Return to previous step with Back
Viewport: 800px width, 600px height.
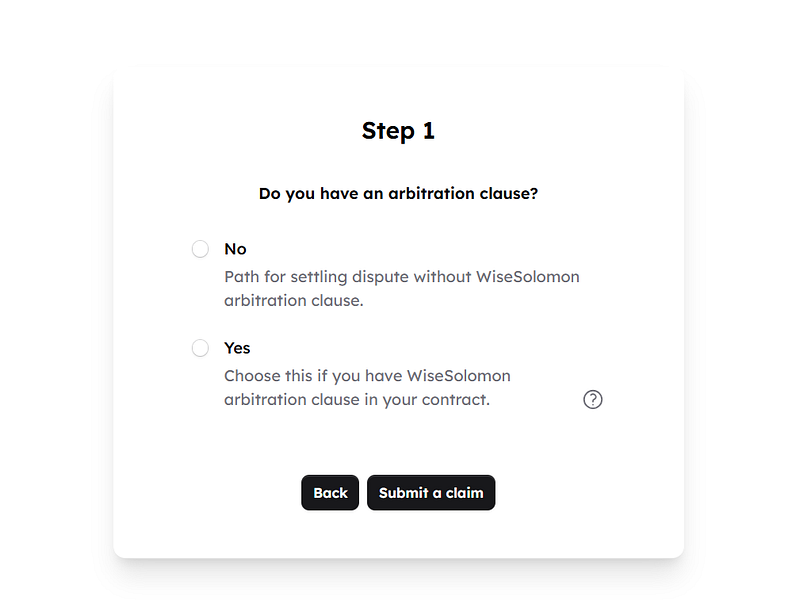(x=330, y=492)
